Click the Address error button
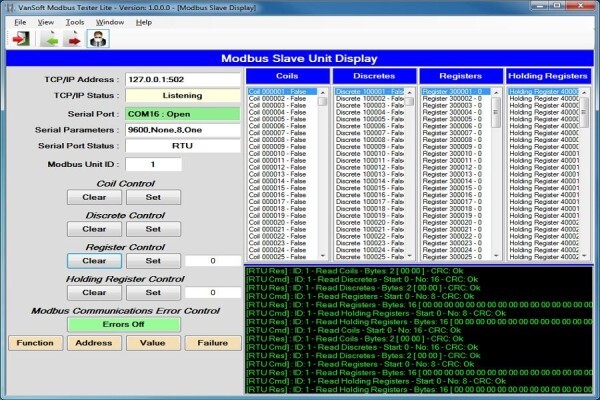Viewport: 600px width, 400px height. coord(94,343)
